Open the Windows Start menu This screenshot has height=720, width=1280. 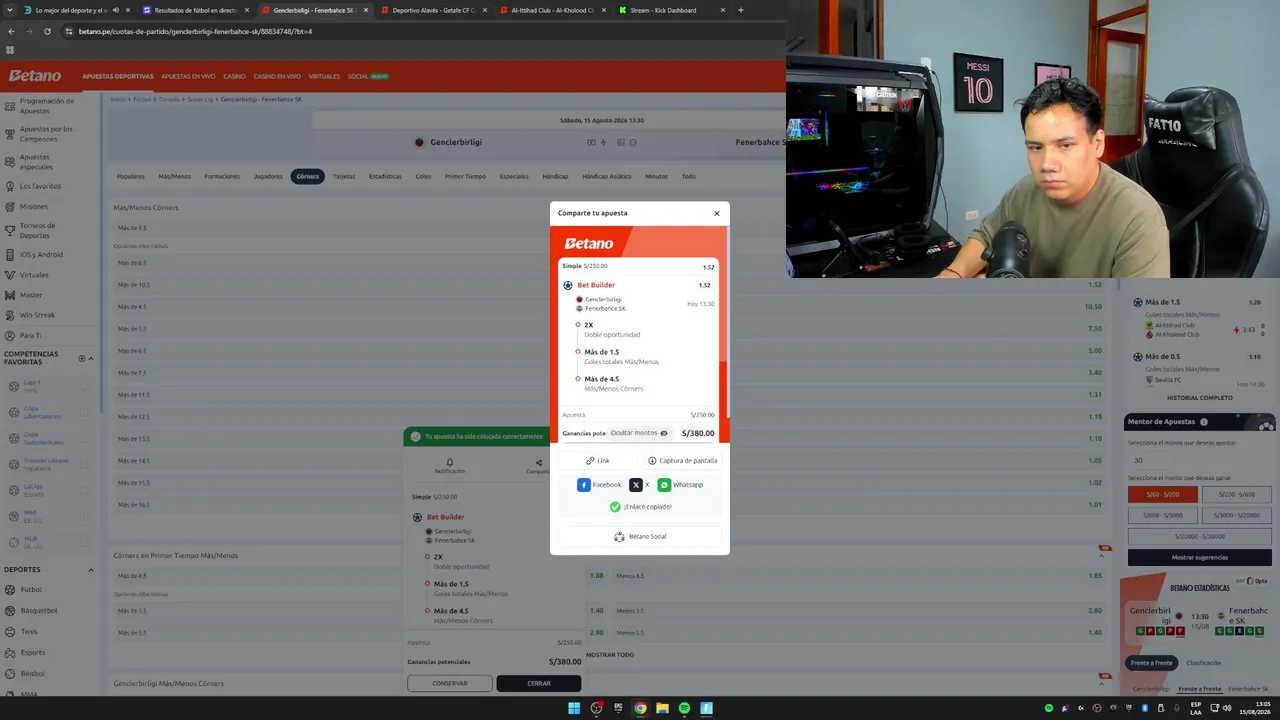(574, 708)
